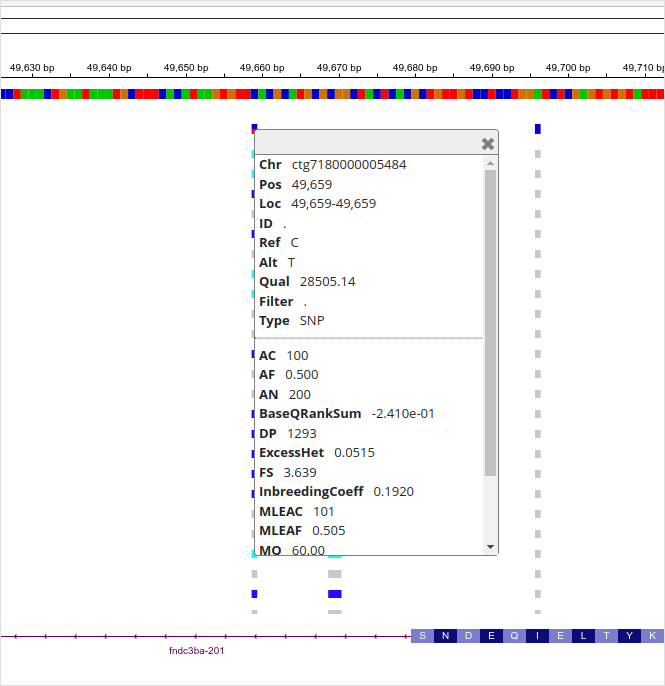Click the AF value 0.500
The image size is (665, 686).
coord(302,374)
